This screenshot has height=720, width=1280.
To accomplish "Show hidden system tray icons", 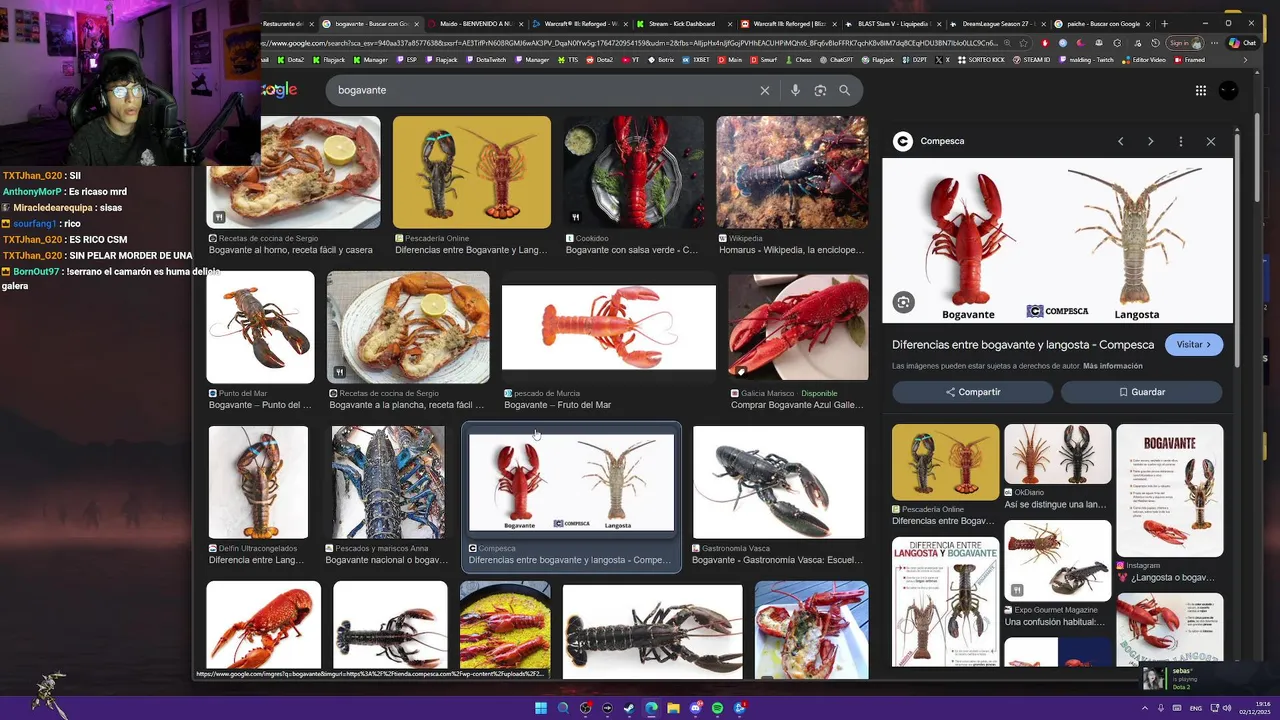I will [1145, 708].
